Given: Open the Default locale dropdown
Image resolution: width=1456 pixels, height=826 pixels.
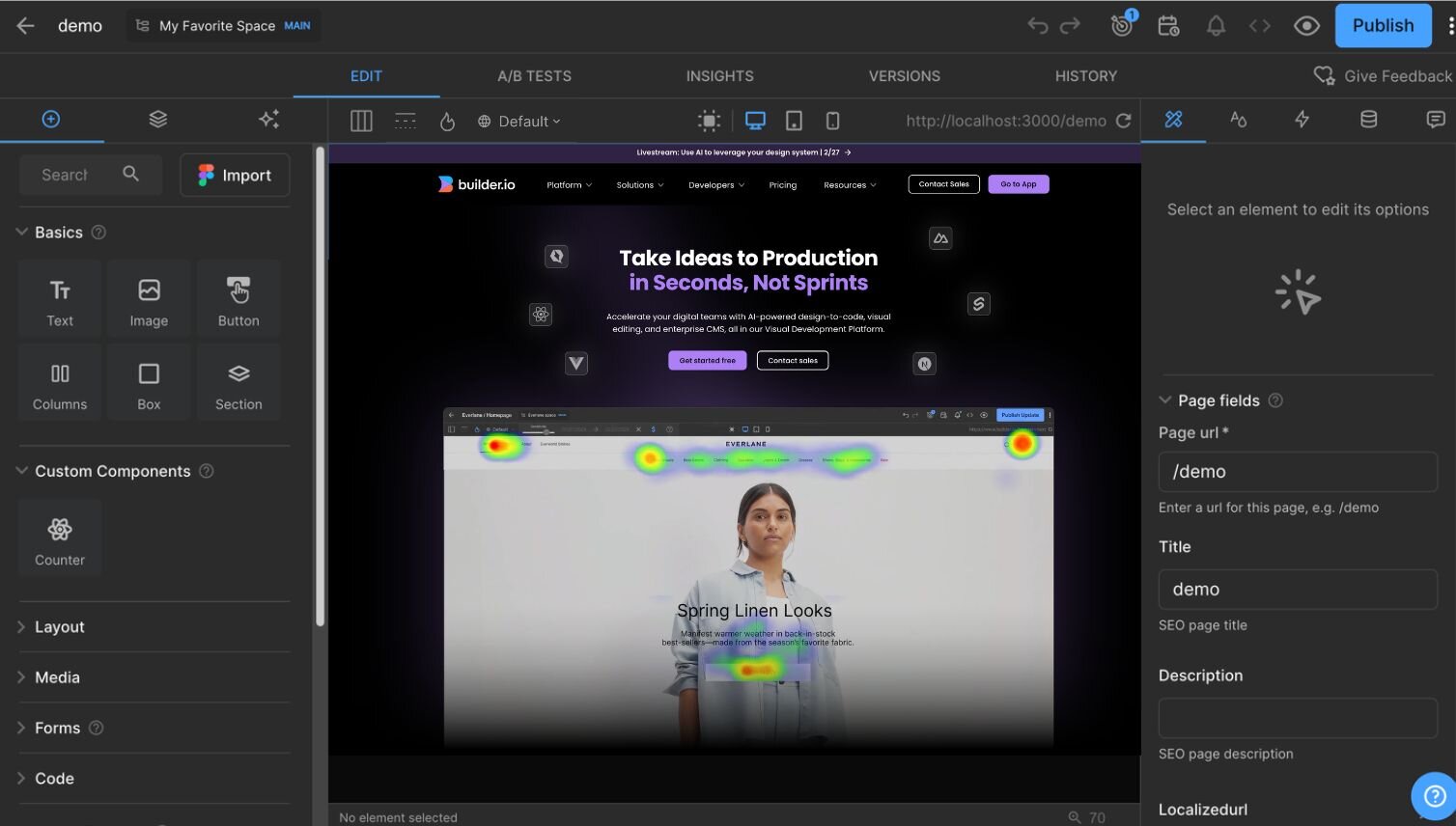Looking at the screenshot, I should [519, 121].
